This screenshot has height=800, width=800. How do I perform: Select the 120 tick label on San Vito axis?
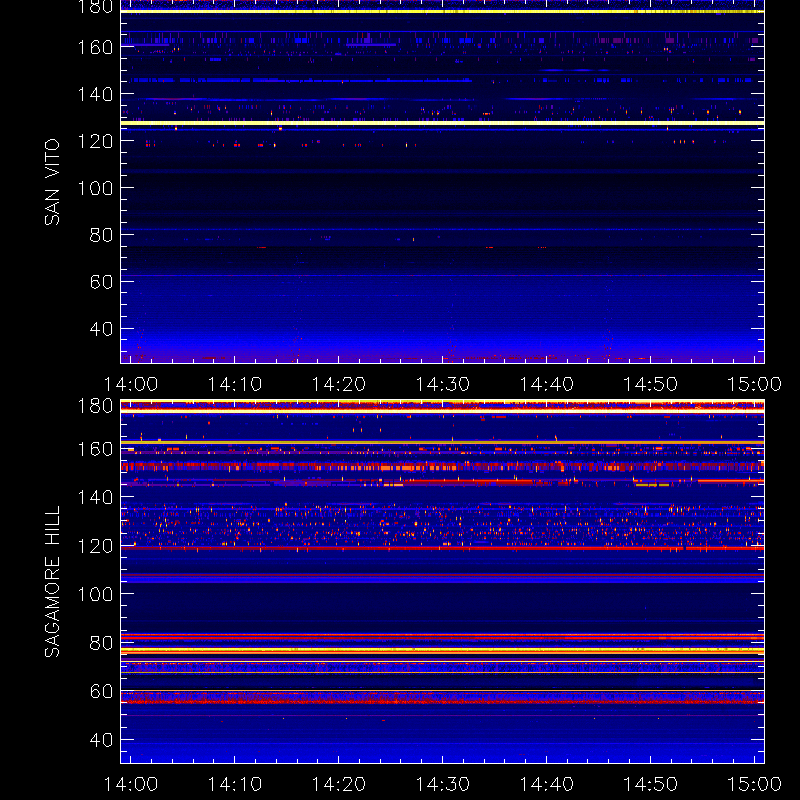click(95, 141)
